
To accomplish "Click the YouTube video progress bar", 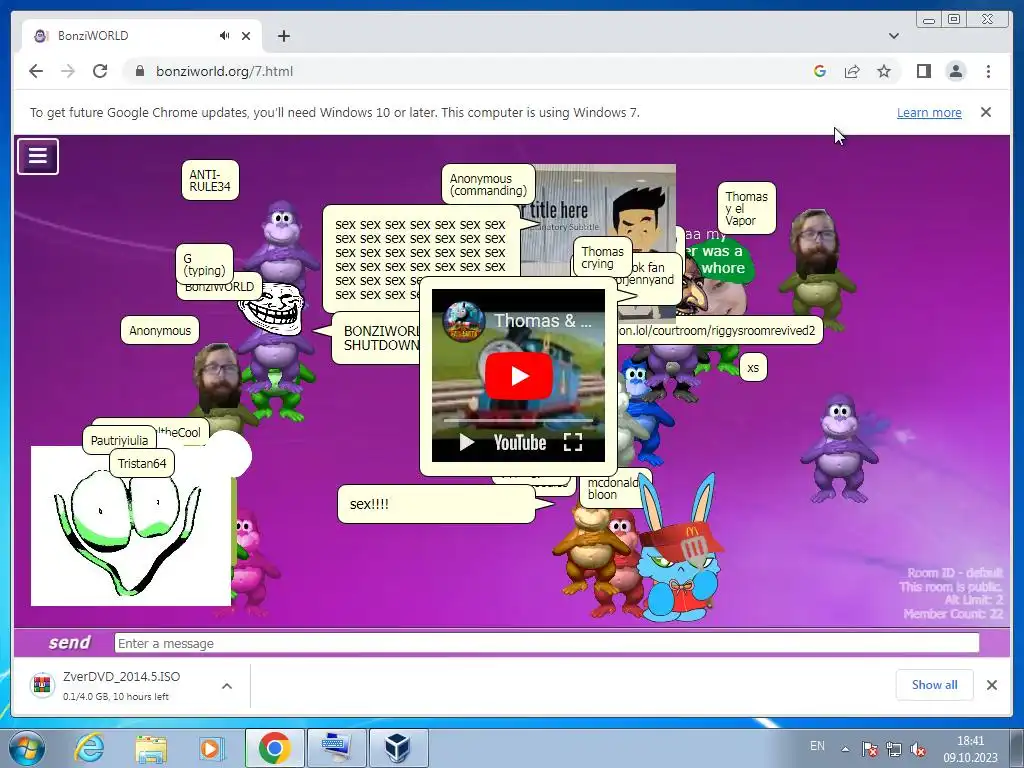I will point(519,421).
